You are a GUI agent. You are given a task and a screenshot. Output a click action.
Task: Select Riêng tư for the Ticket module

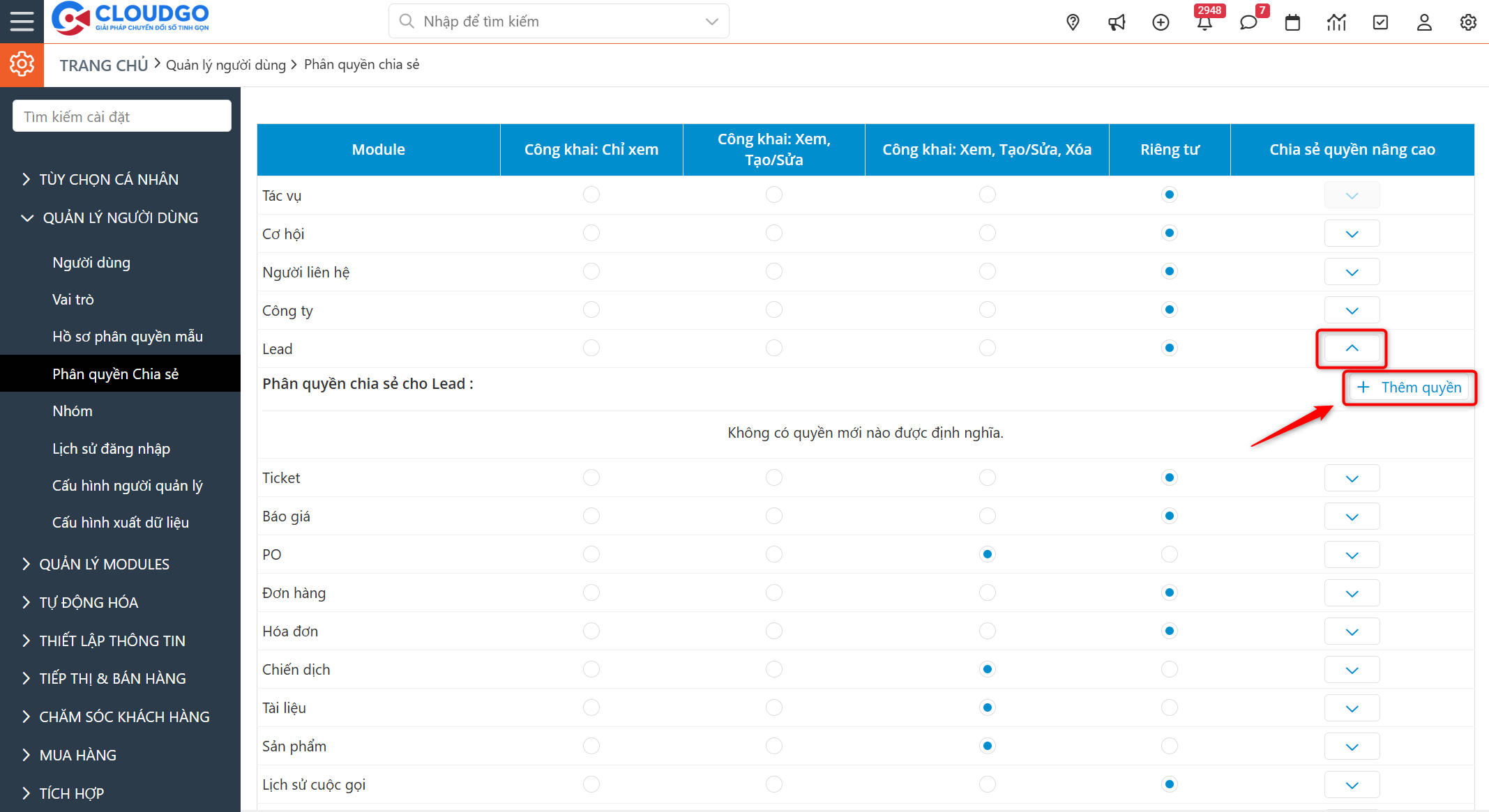coord(1170,477)
